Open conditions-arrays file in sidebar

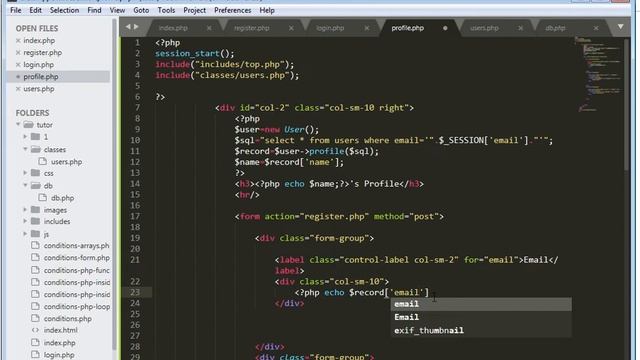click(x=76, y=246)
